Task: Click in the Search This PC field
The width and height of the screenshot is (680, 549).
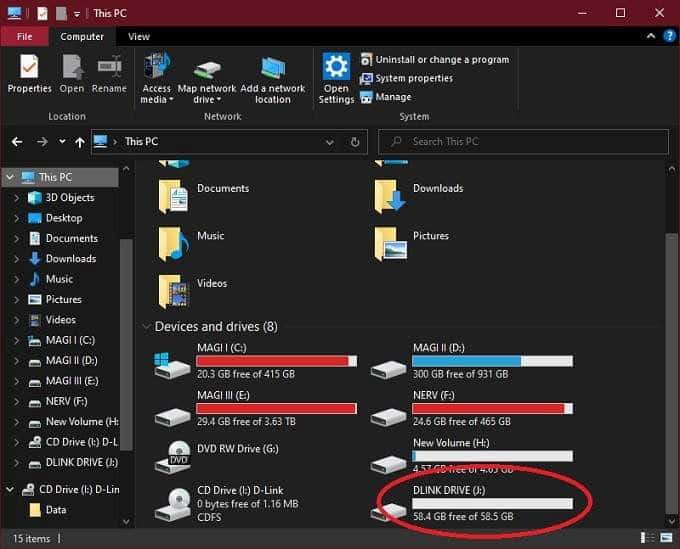Action: coord(523,142)
